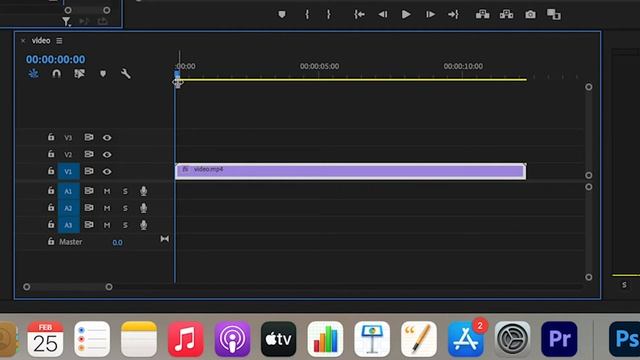
Task: Hide track V2 output
Action: [107, 155]
